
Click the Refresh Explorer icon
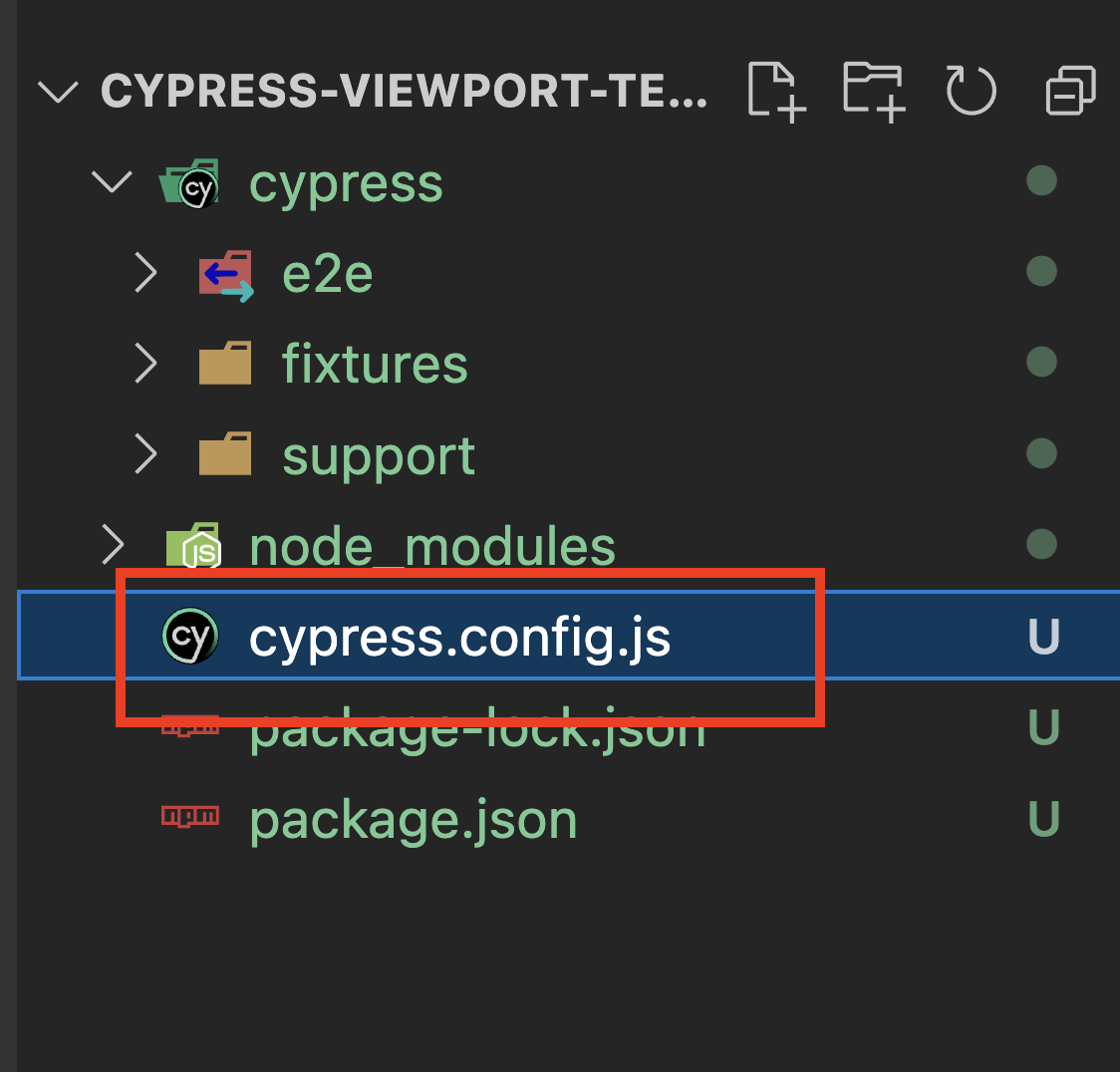970,91
